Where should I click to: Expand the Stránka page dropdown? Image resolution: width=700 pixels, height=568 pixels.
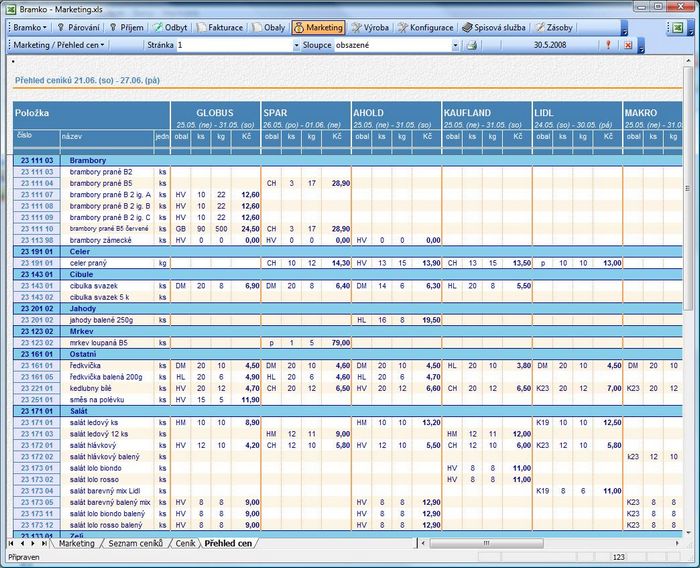(296, 45)
